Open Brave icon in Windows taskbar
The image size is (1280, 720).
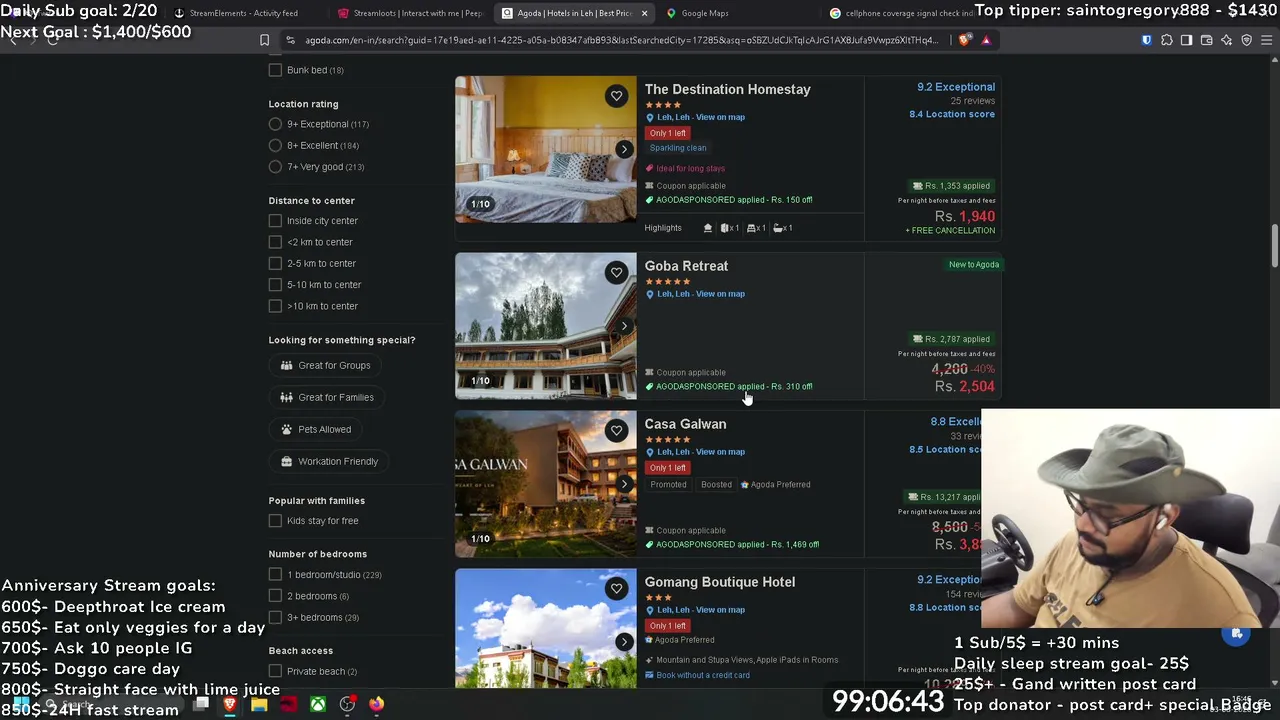click(x=230, y=704)
